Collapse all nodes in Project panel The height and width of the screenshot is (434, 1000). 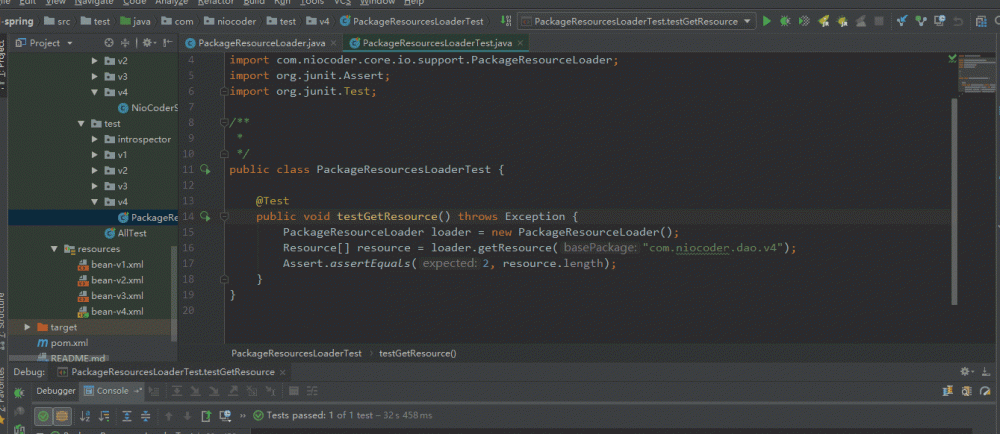(x=125, y=43)
